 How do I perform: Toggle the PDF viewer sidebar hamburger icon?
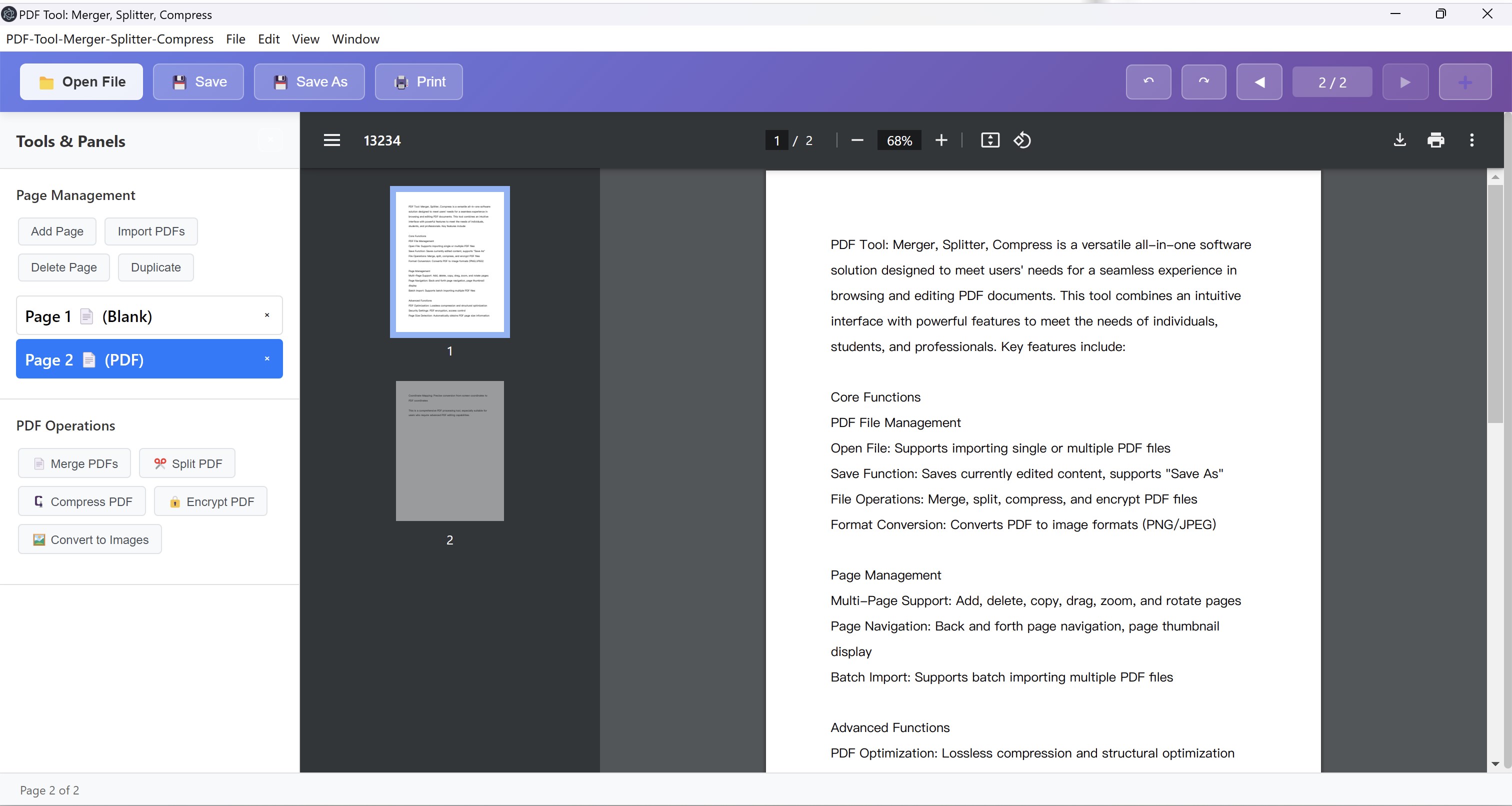(x=331, y=140)
